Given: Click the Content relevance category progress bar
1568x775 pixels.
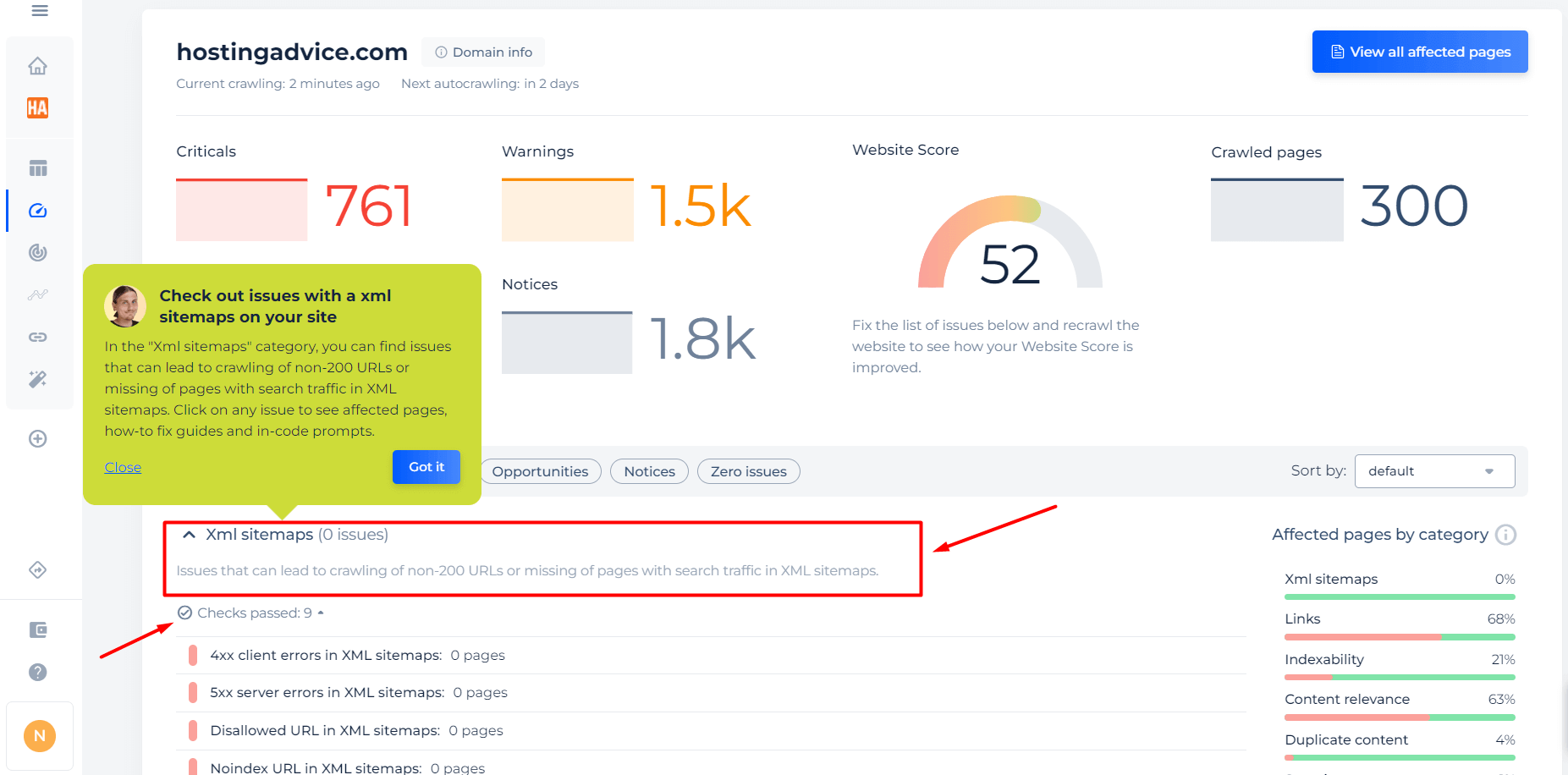Looking at the screenshot, I should (x=1400, y=717).
